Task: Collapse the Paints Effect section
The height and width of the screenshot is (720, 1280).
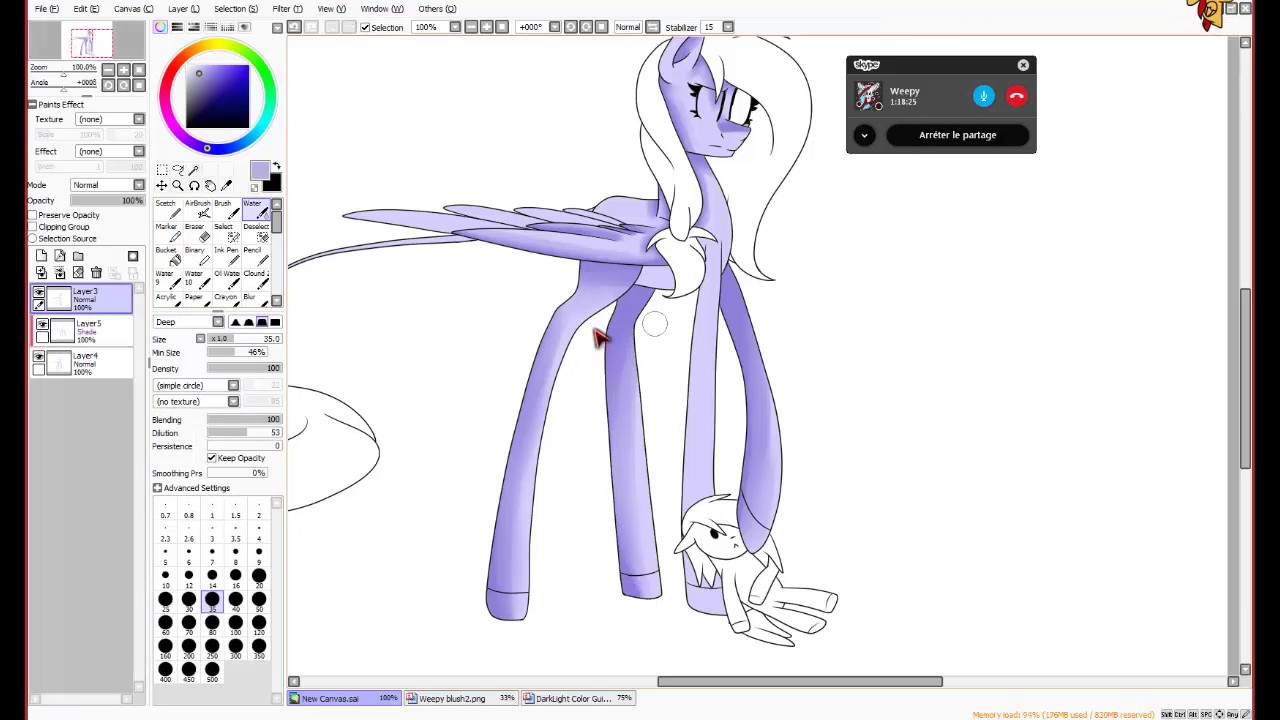Action: (x=32, y=104)
